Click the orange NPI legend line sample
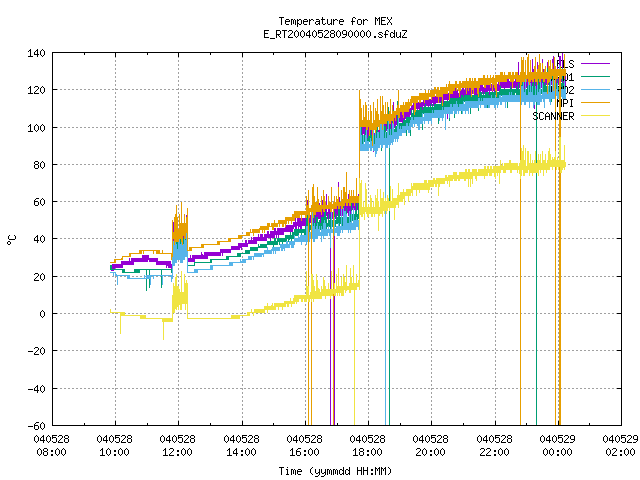640x480 pixels. (595, 103)
